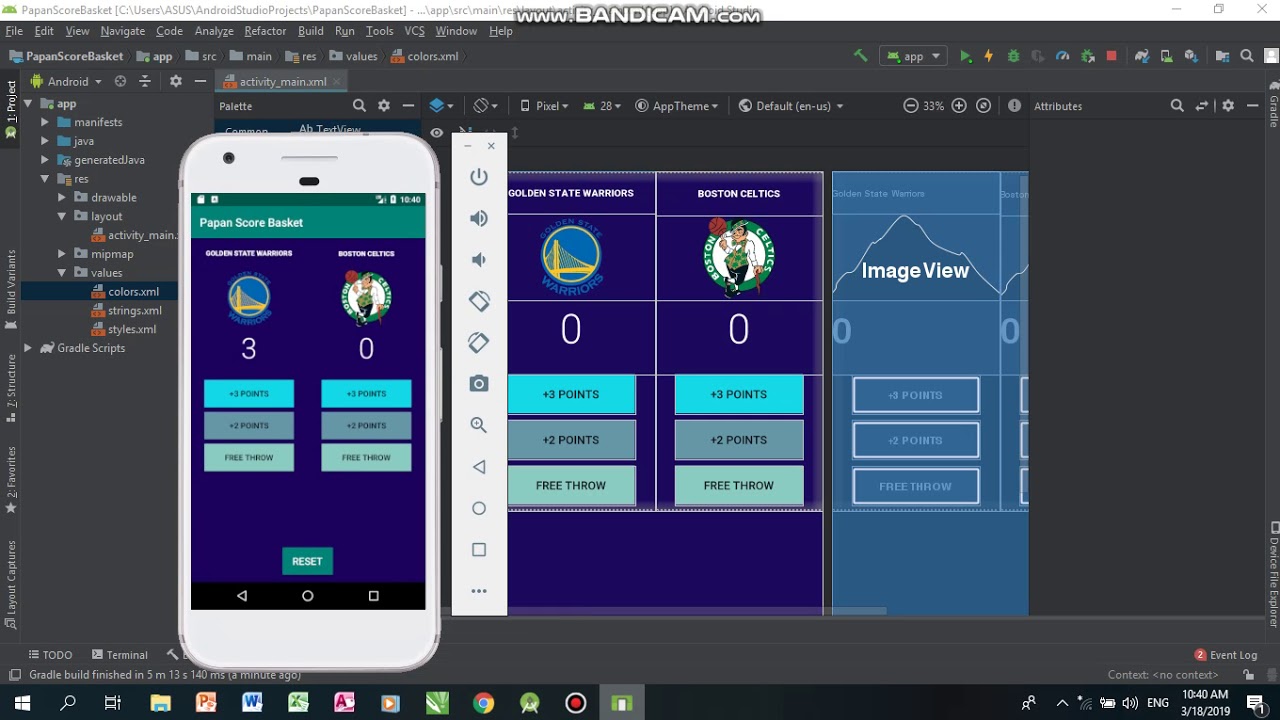Run the app with green play icon
The width and height of the screenshot is (1280, 720).
coord(965,56)
